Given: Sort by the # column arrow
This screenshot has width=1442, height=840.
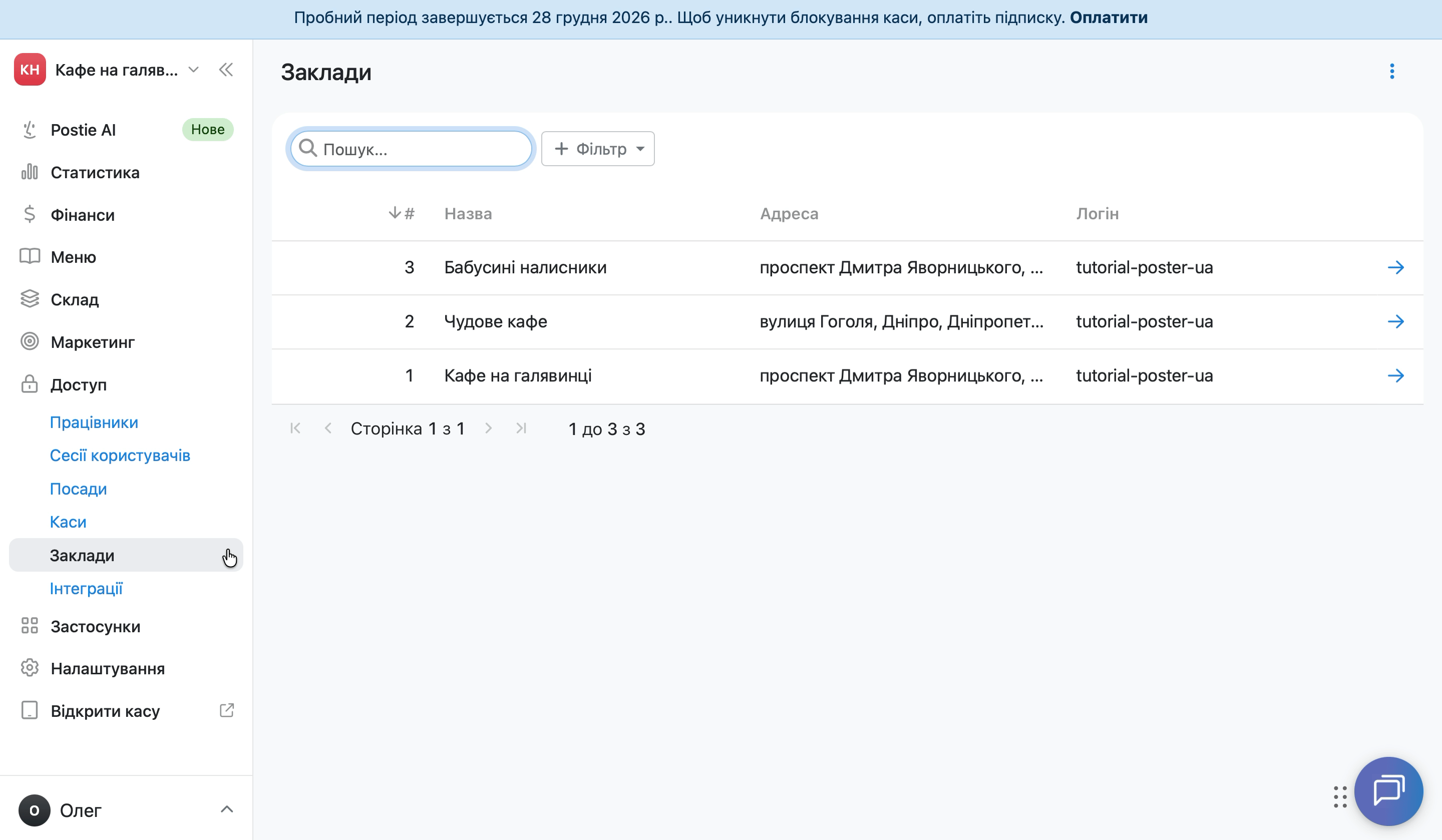Looking at the screenshot, I should point(394,213).
